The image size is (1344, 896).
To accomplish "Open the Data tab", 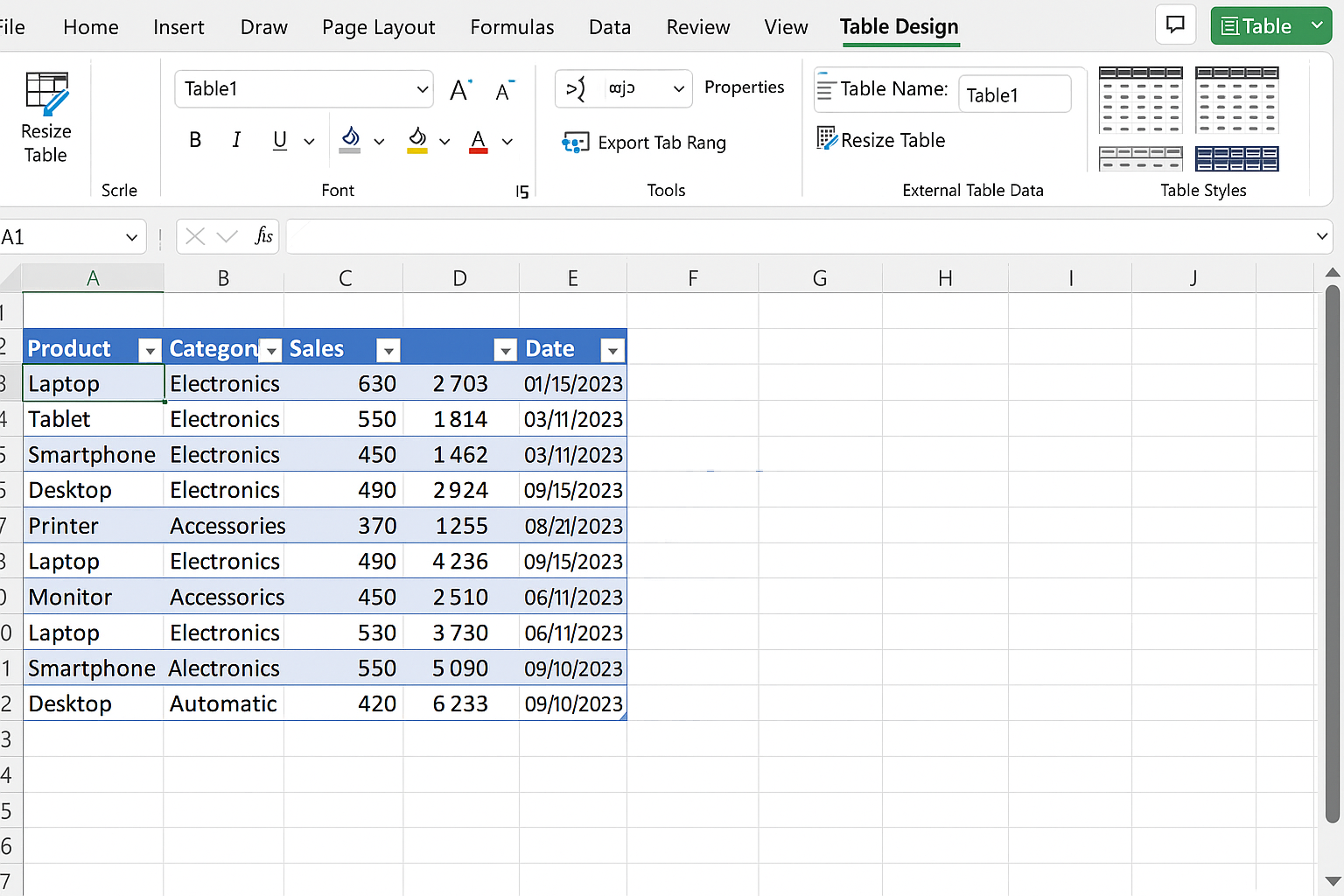I will (610, 27).
